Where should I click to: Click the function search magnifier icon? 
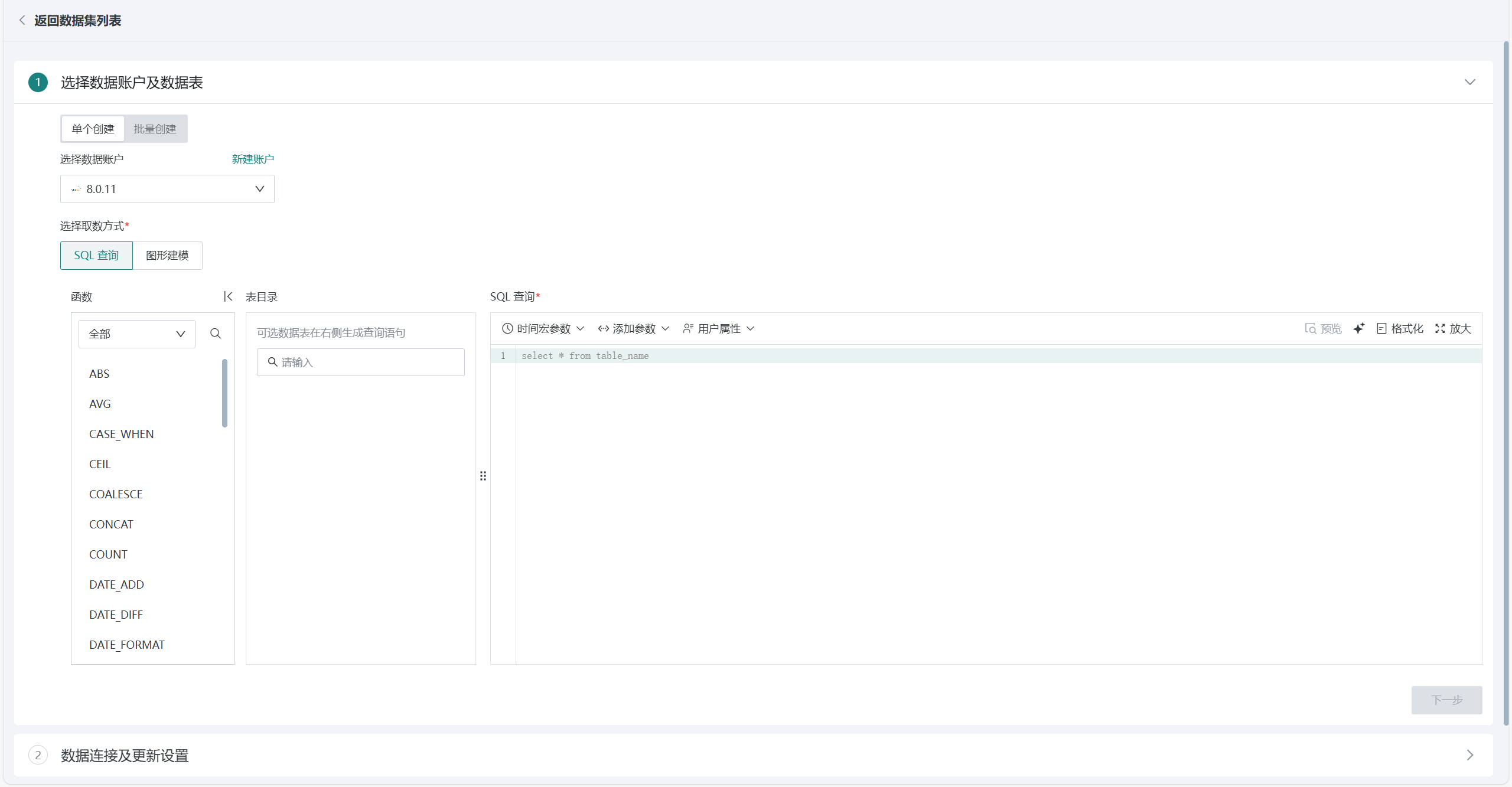(216, 334)
